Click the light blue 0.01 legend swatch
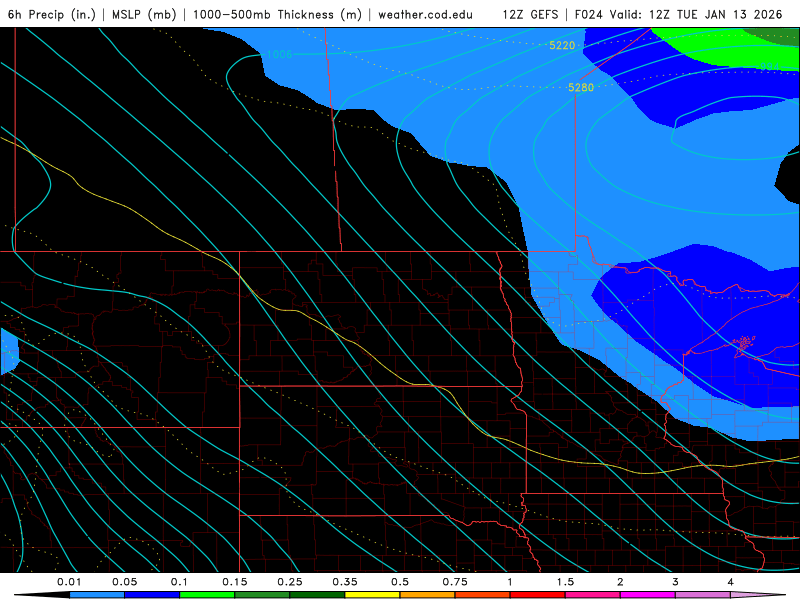 [97, 595]
